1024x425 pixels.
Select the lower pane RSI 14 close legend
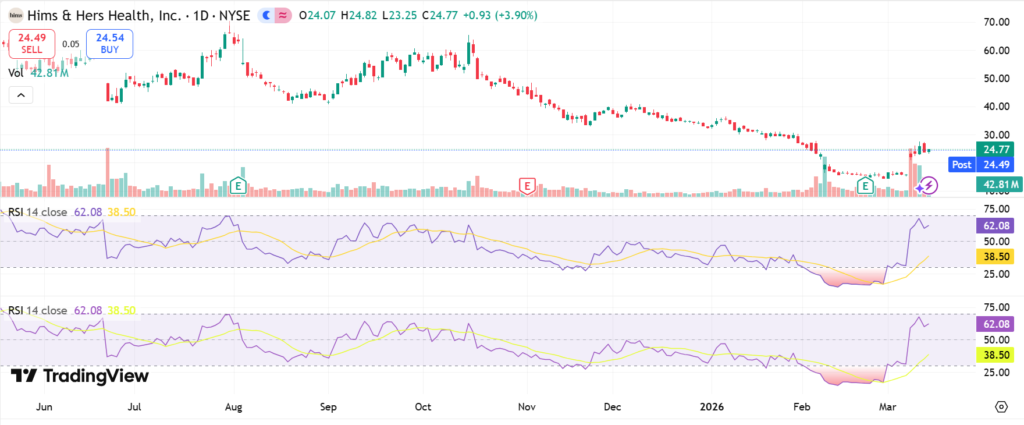pyautogui.click(x=37, y=311)
